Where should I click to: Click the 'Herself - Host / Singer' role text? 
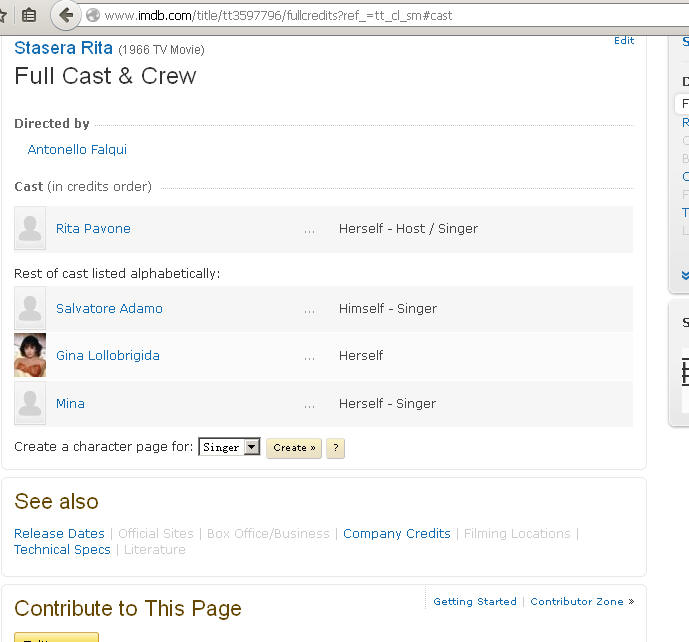[408, 229]
